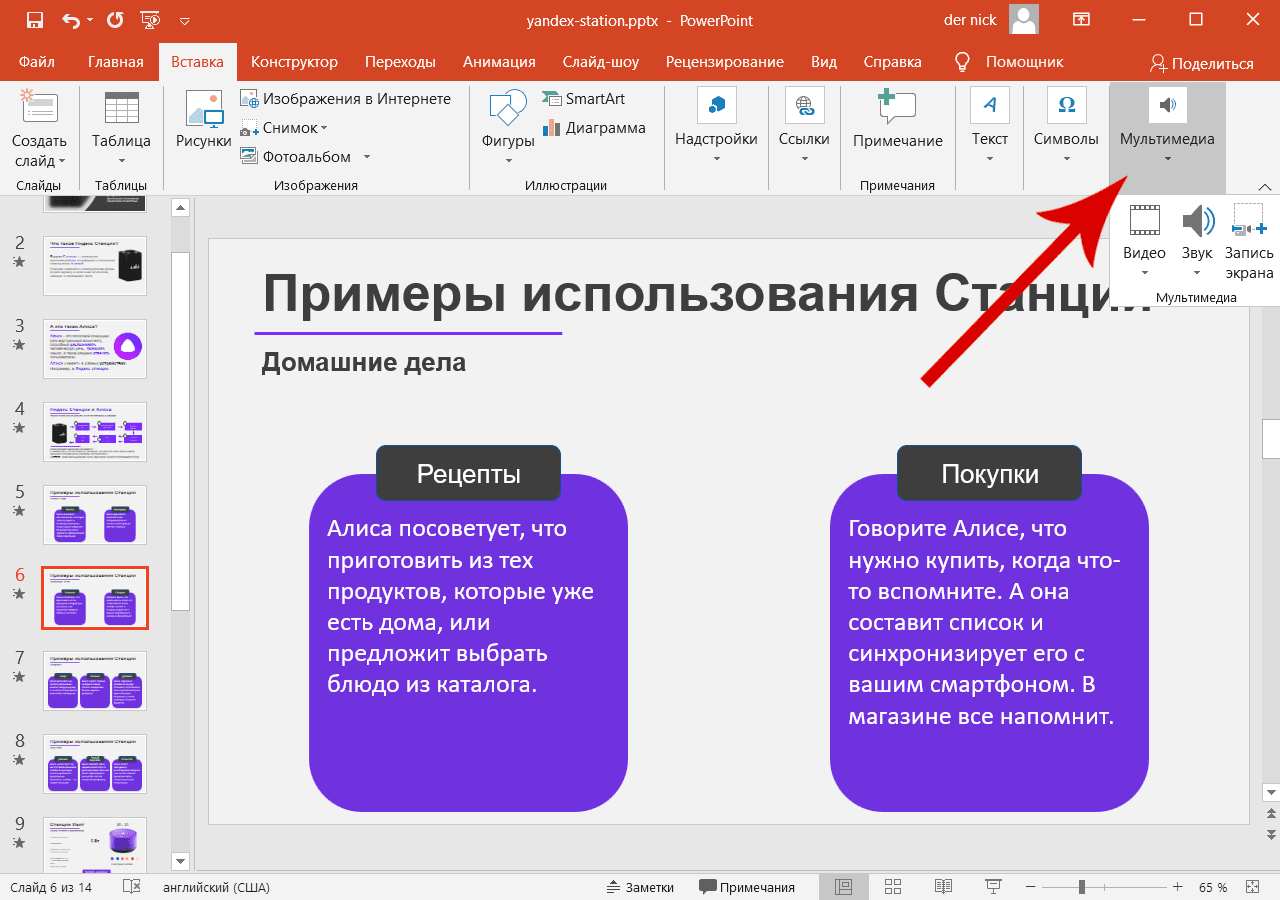Toggle the Примечания comments pane in status bar
This screenshot has height=900, width=1280.
click(747, 887)
